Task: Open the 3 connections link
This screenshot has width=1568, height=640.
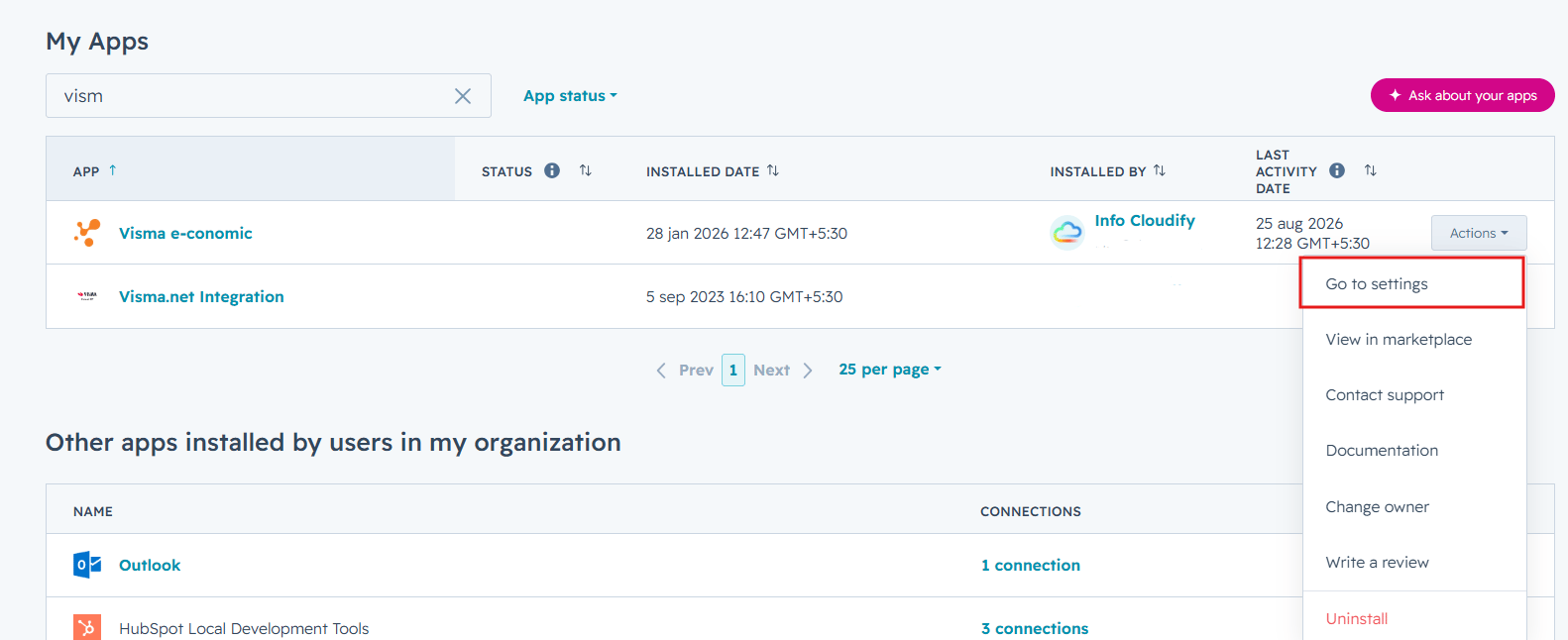Action: pos(1035,628)
